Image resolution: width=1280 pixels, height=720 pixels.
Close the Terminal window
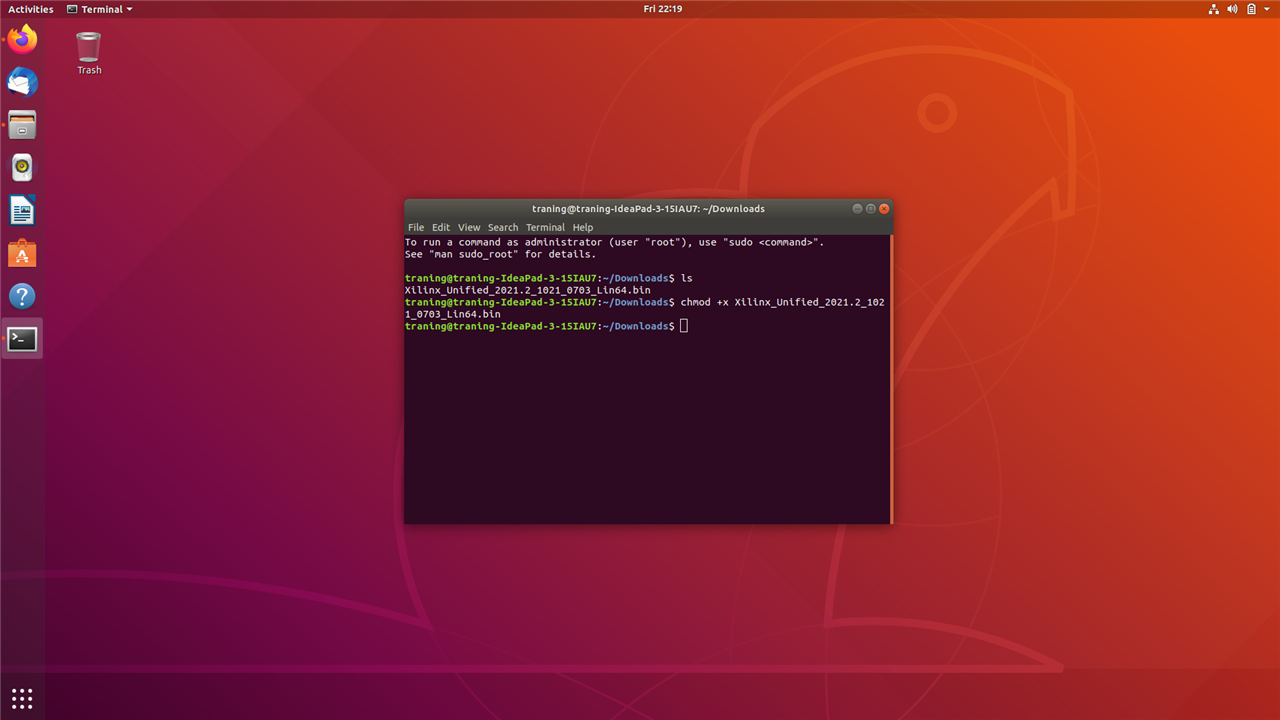click(884, 209)
